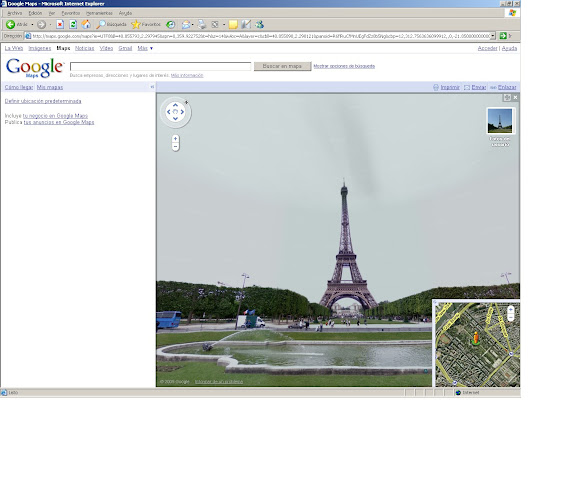The width and height of the screenshot is (576, 480).
Task: Click the Favoritos star icon
Action: click(136, 25)
